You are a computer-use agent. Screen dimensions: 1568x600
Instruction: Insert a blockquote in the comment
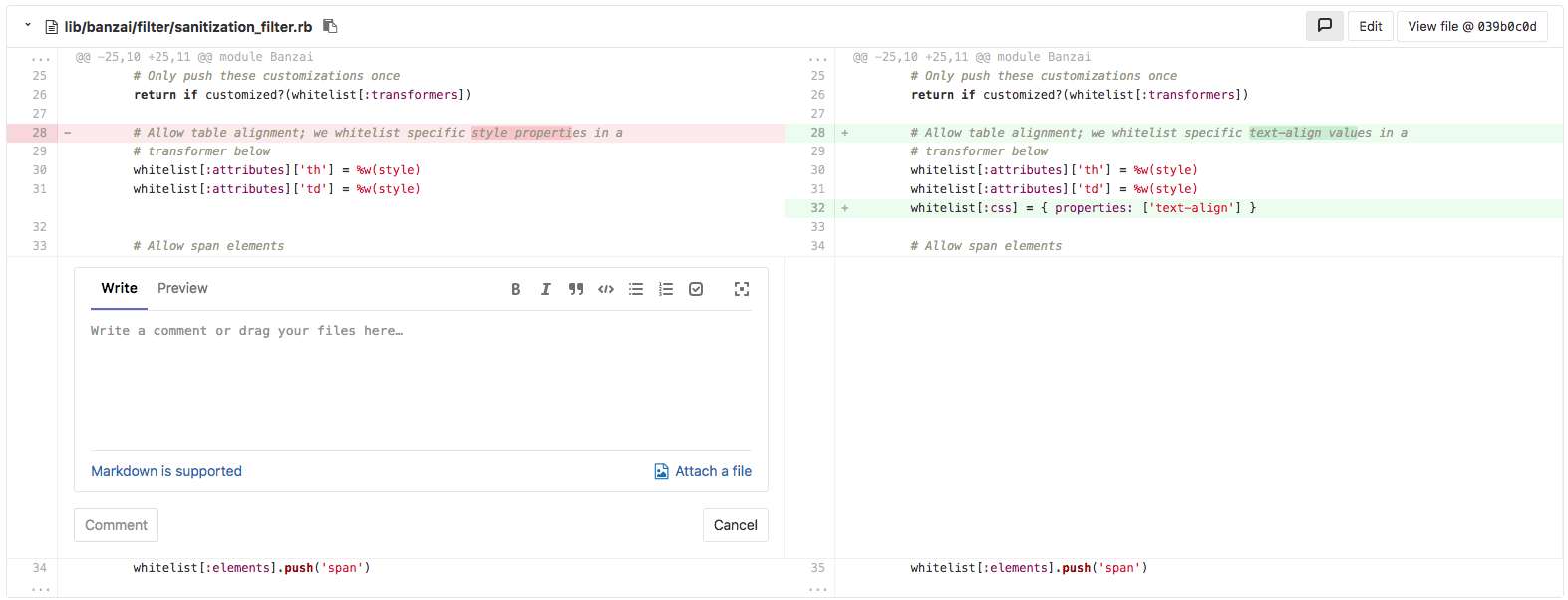point(575,289)
